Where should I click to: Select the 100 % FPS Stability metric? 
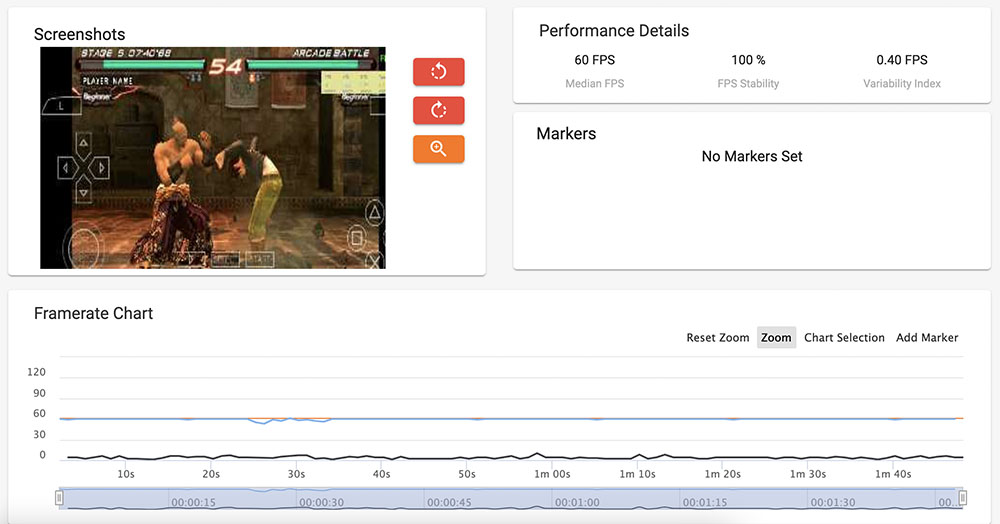tap(748, 60)
